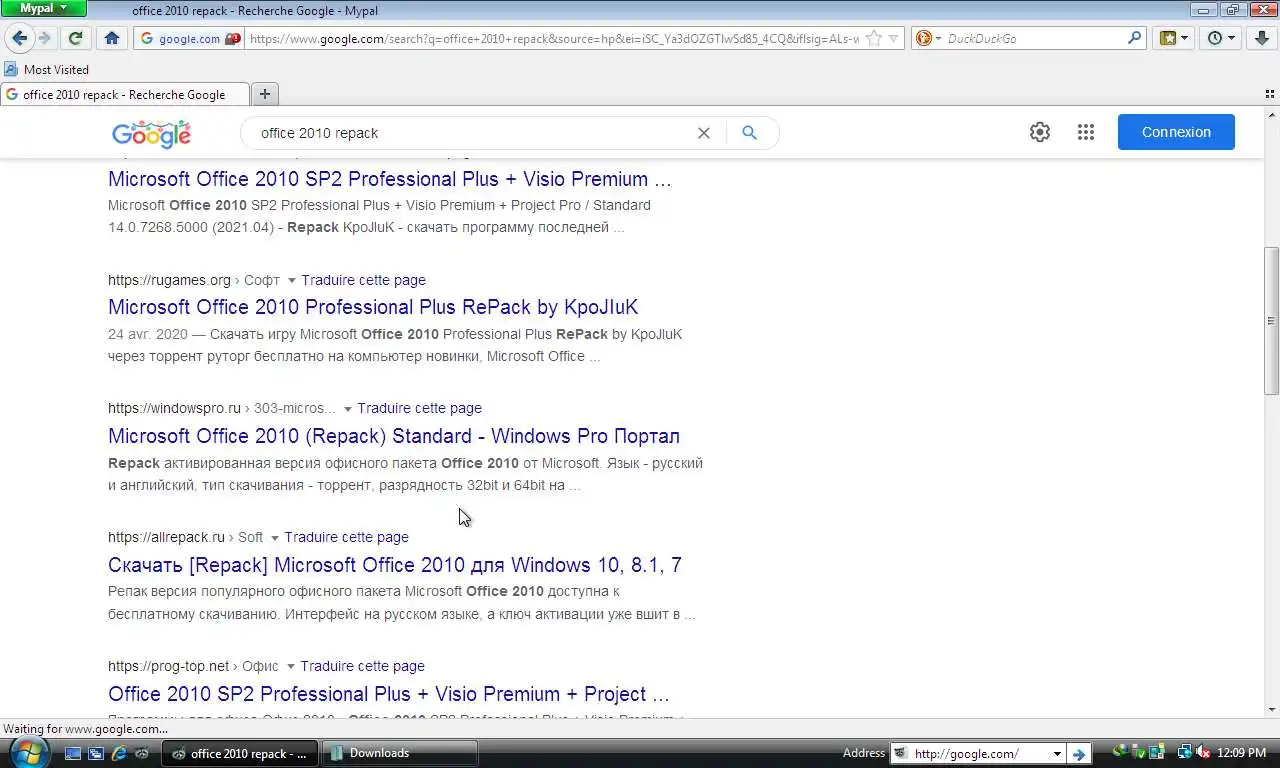Click the browser URL address bar

[553, 38]
